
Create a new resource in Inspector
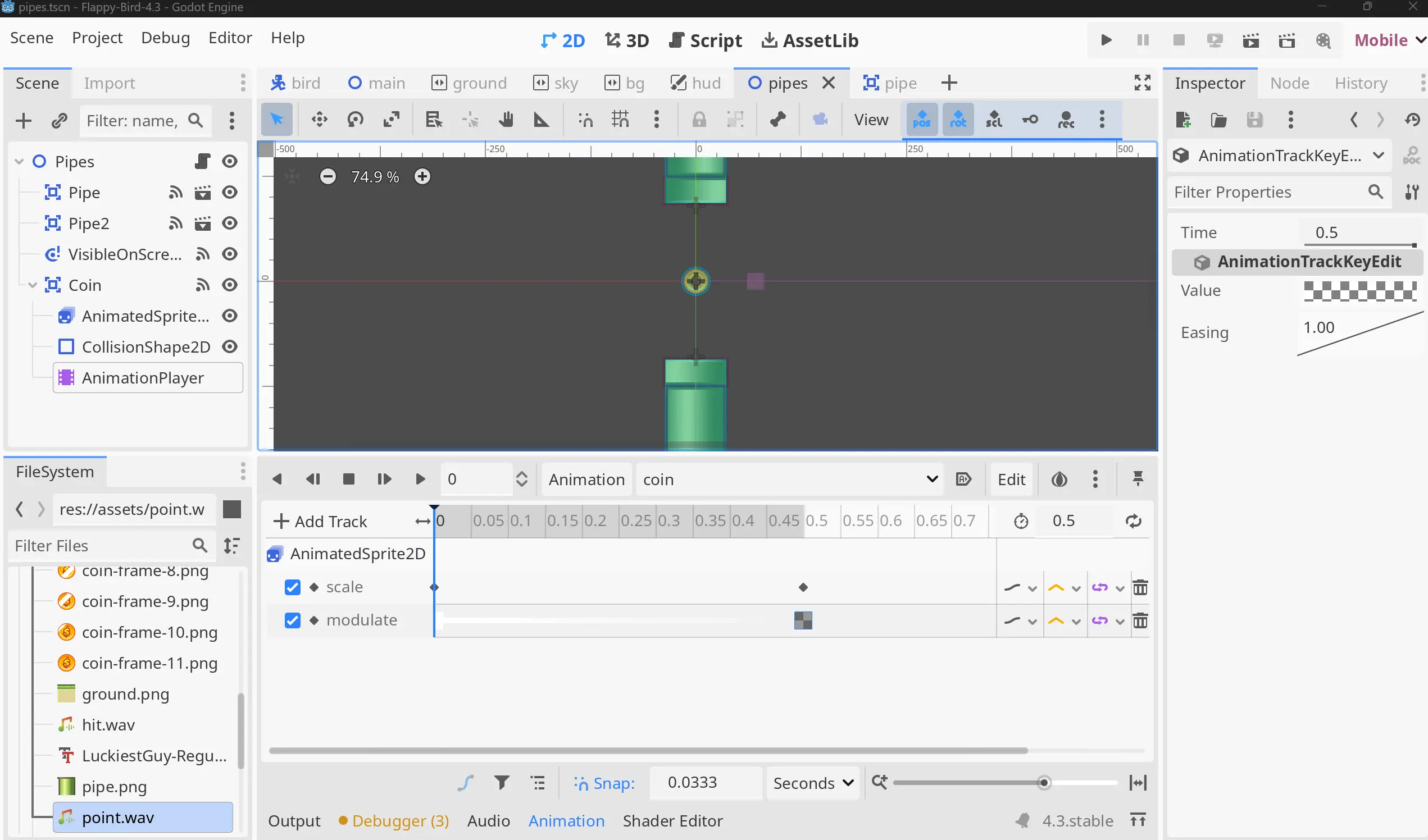coord(1183,120)
